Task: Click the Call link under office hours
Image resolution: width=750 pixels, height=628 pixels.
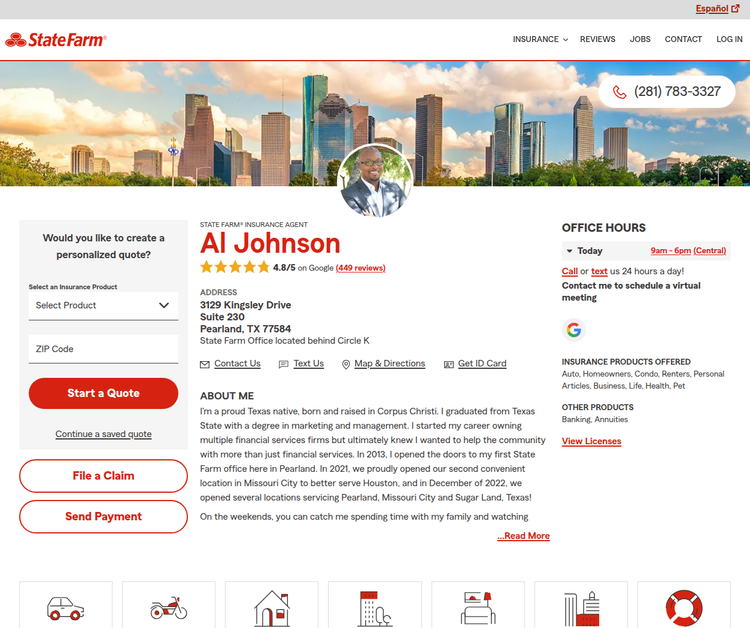Action: pyautogui.click(x=570, y=271)
